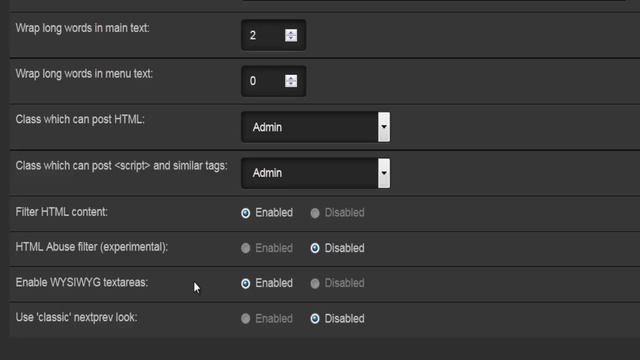Image resolution: width=640 pixels, height=360 pixels.
Task: Click 'HTML Abuse filter (experimental):' label
Action: [92, 247]
